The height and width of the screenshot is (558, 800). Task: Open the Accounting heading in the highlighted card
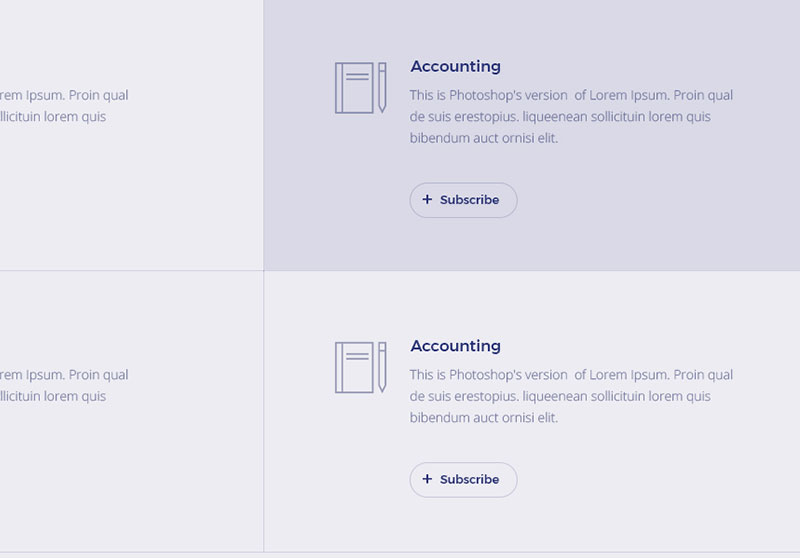click(x=455, y=67)
